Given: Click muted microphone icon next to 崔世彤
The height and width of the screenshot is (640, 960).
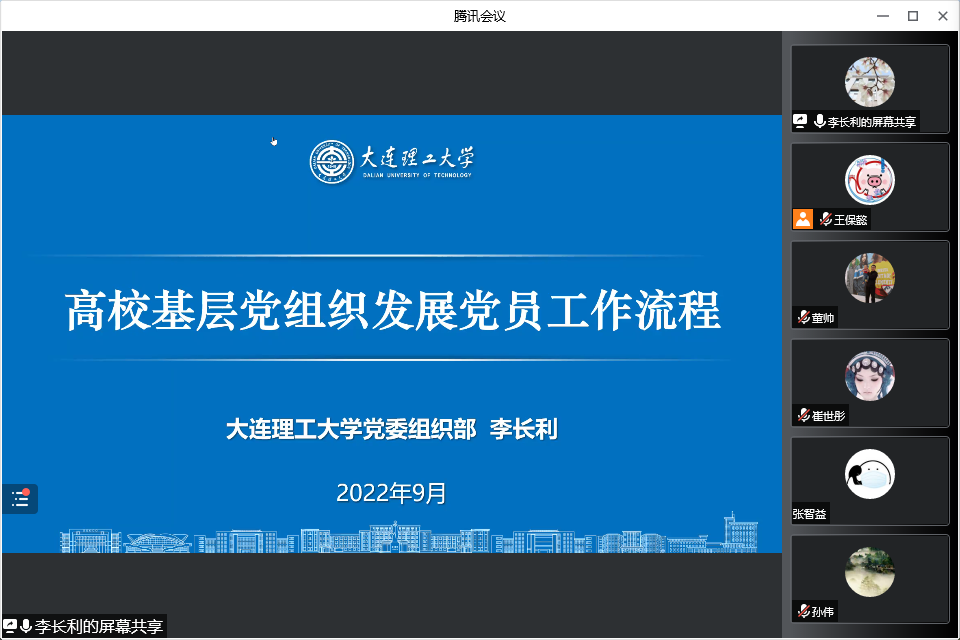Looking at the screenshot, I should (x=803, y=415).
